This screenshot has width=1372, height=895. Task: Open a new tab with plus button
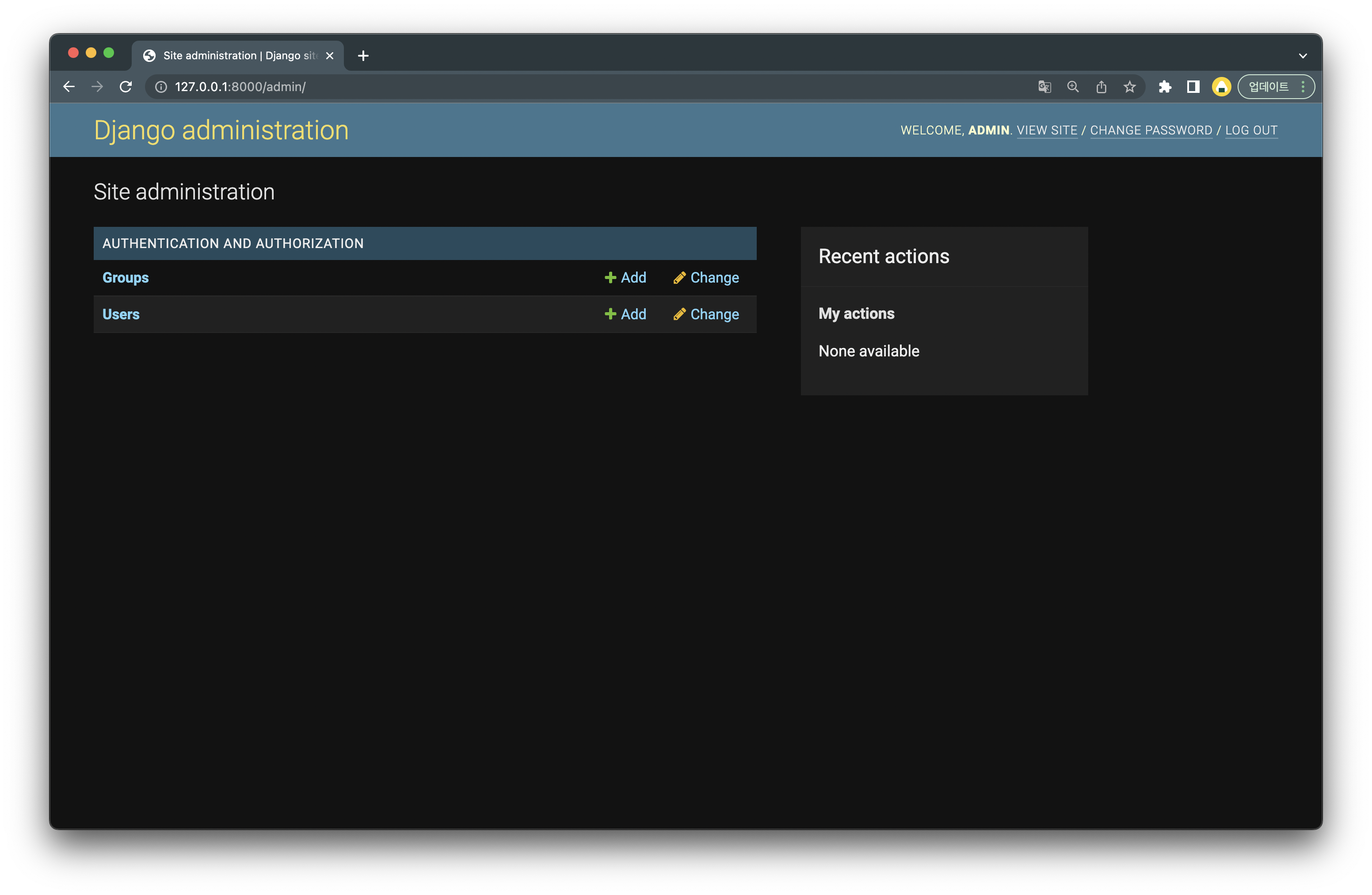point(362,56)
